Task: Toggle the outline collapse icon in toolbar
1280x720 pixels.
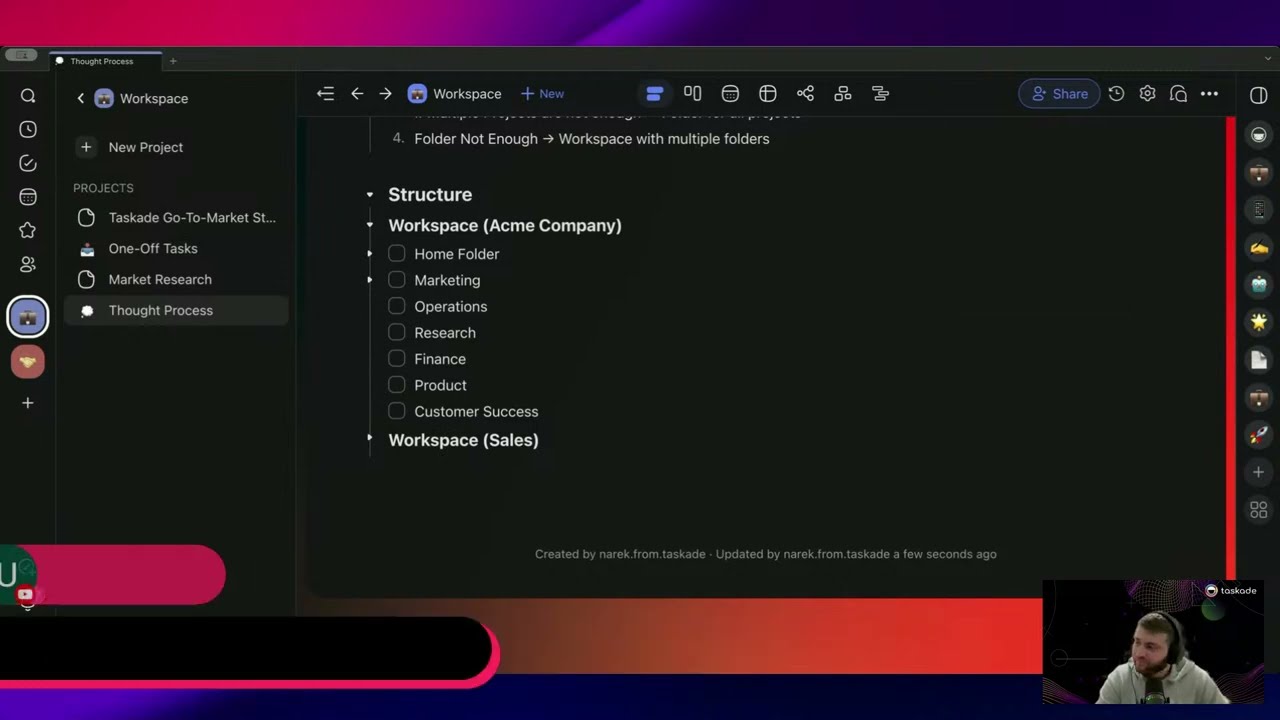Action: [325, 93]
